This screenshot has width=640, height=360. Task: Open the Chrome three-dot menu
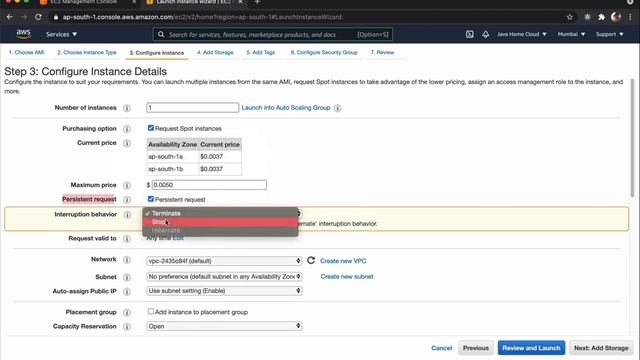631,17
